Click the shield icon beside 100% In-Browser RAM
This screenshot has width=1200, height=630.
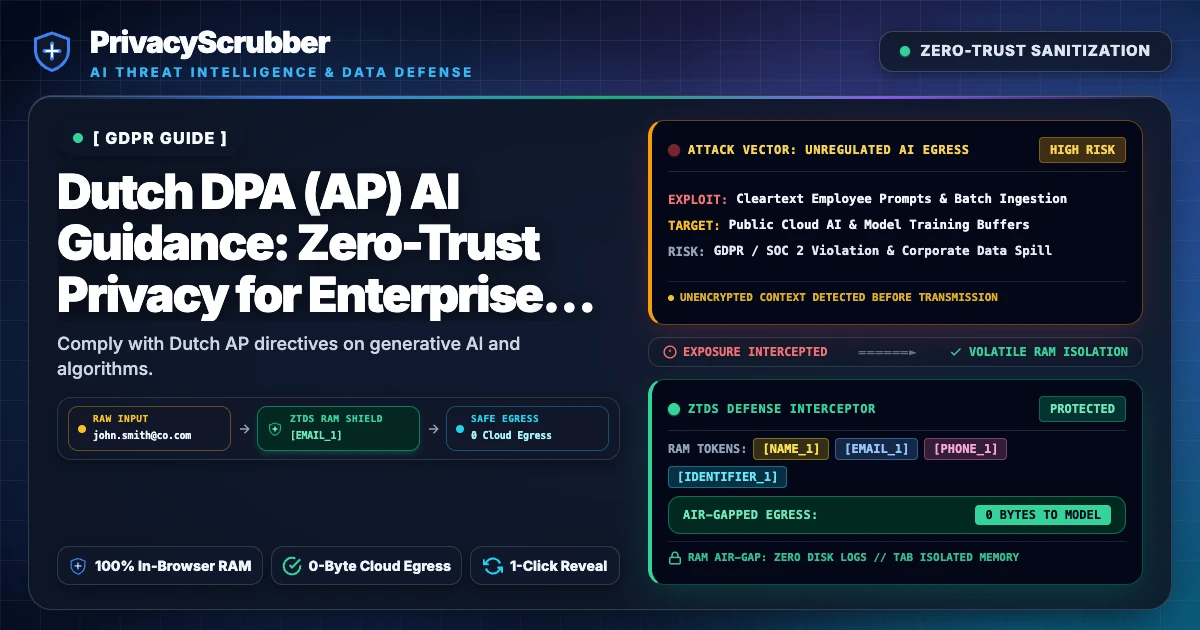tap(78, 566)
